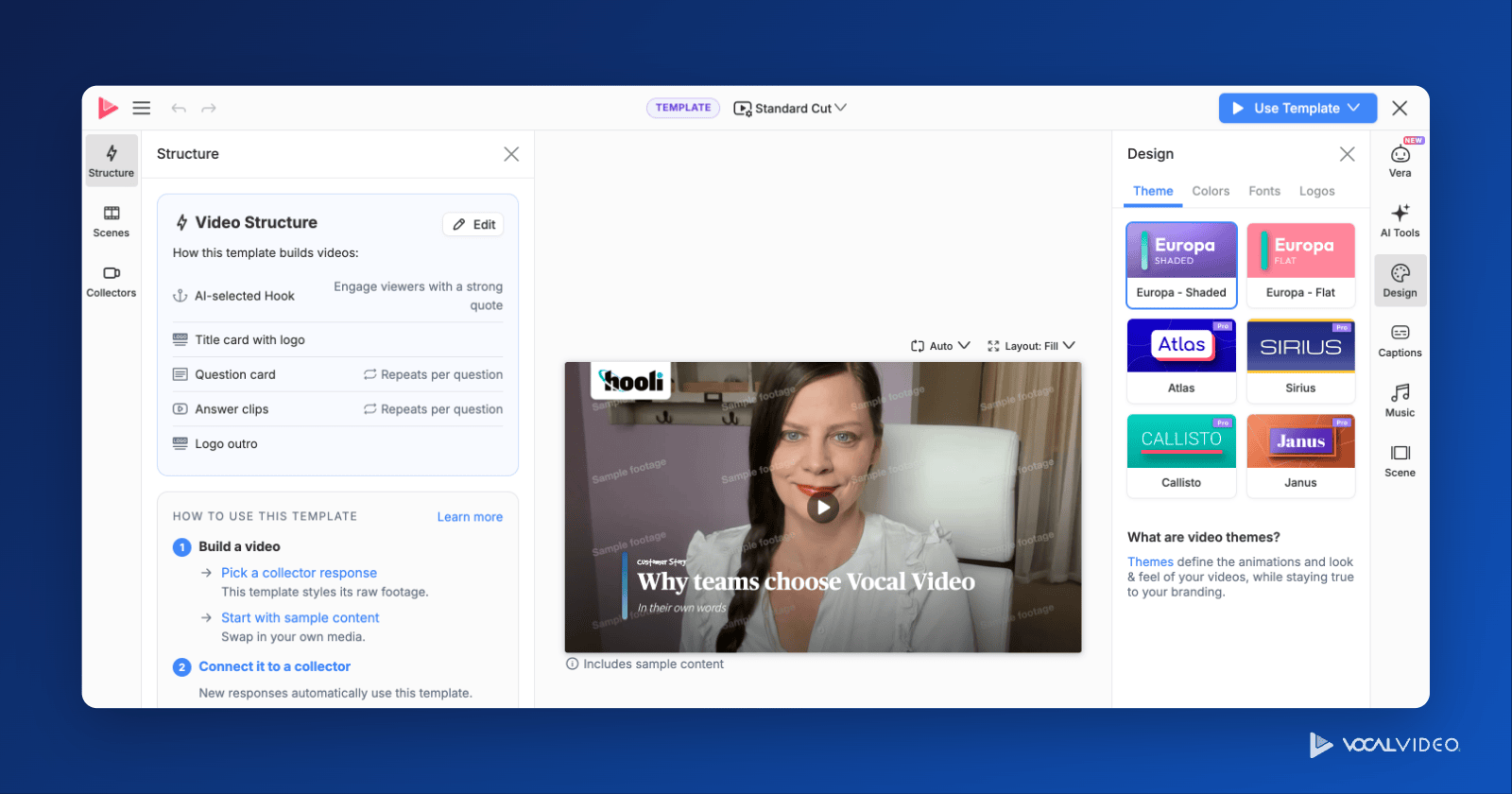Viewport: 1512px width, 794px height.
Task: Play the video preview
Action: 823,508
